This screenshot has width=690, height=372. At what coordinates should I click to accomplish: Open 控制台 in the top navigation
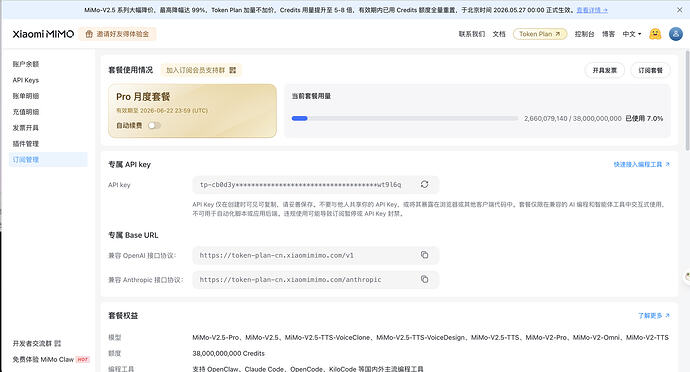(x=584, y=34)
